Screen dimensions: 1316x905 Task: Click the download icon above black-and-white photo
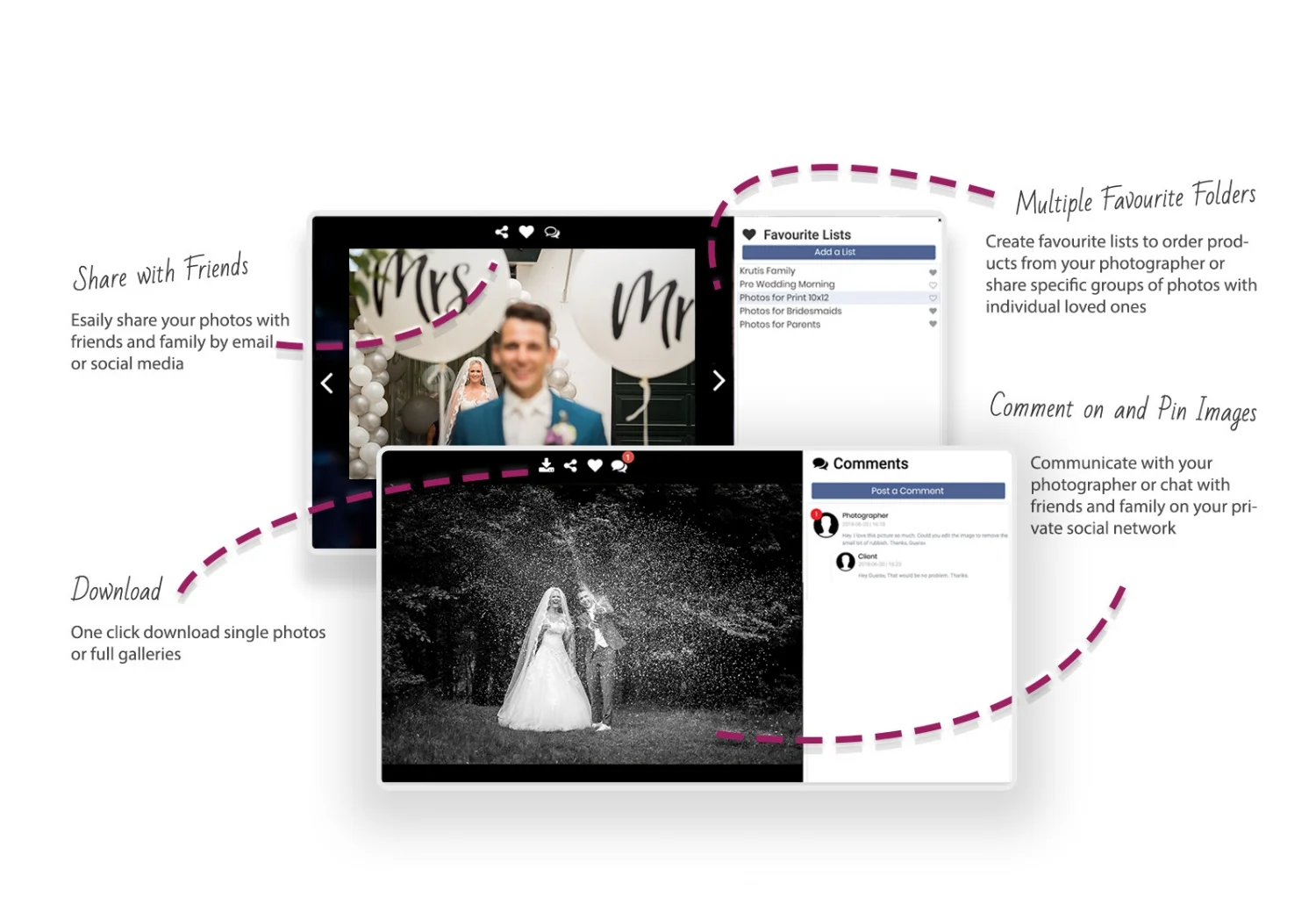[x=546, y=465]
